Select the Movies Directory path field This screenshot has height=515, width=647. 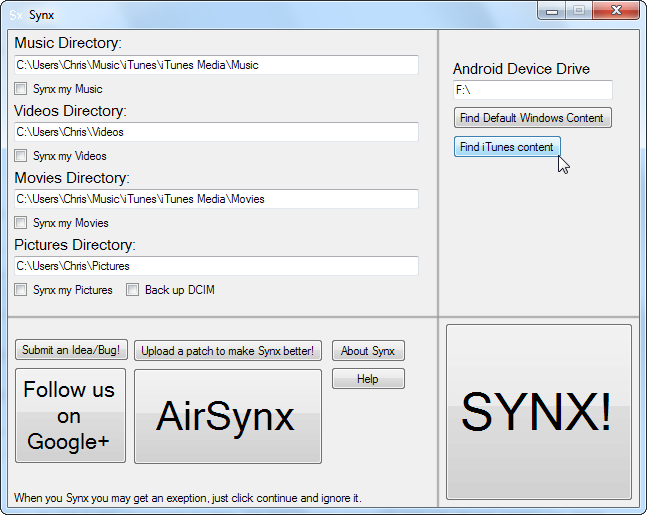(x=216, y=199)
